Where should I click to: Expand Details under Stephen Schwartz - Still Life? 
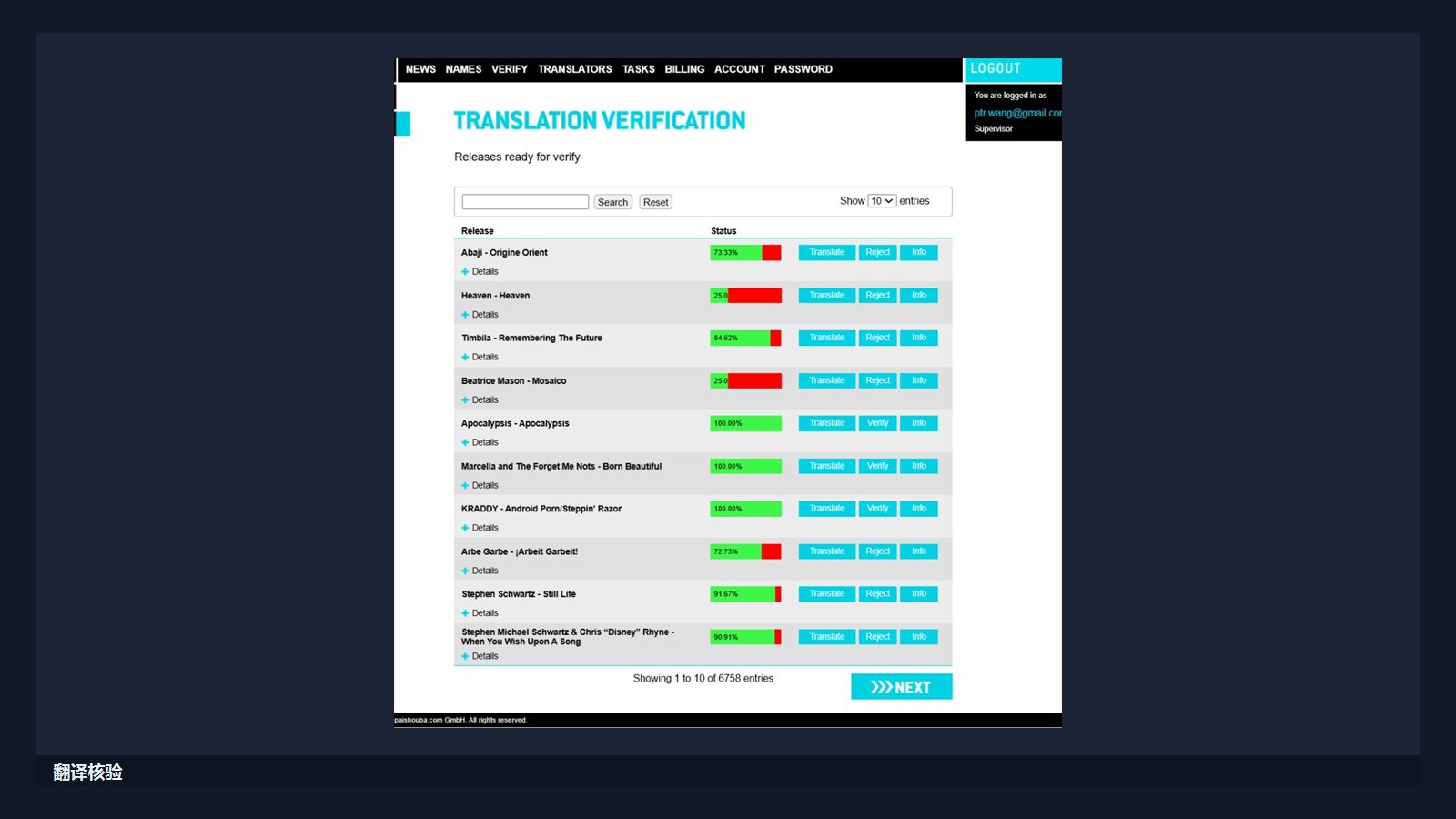[x=480, y=613]
